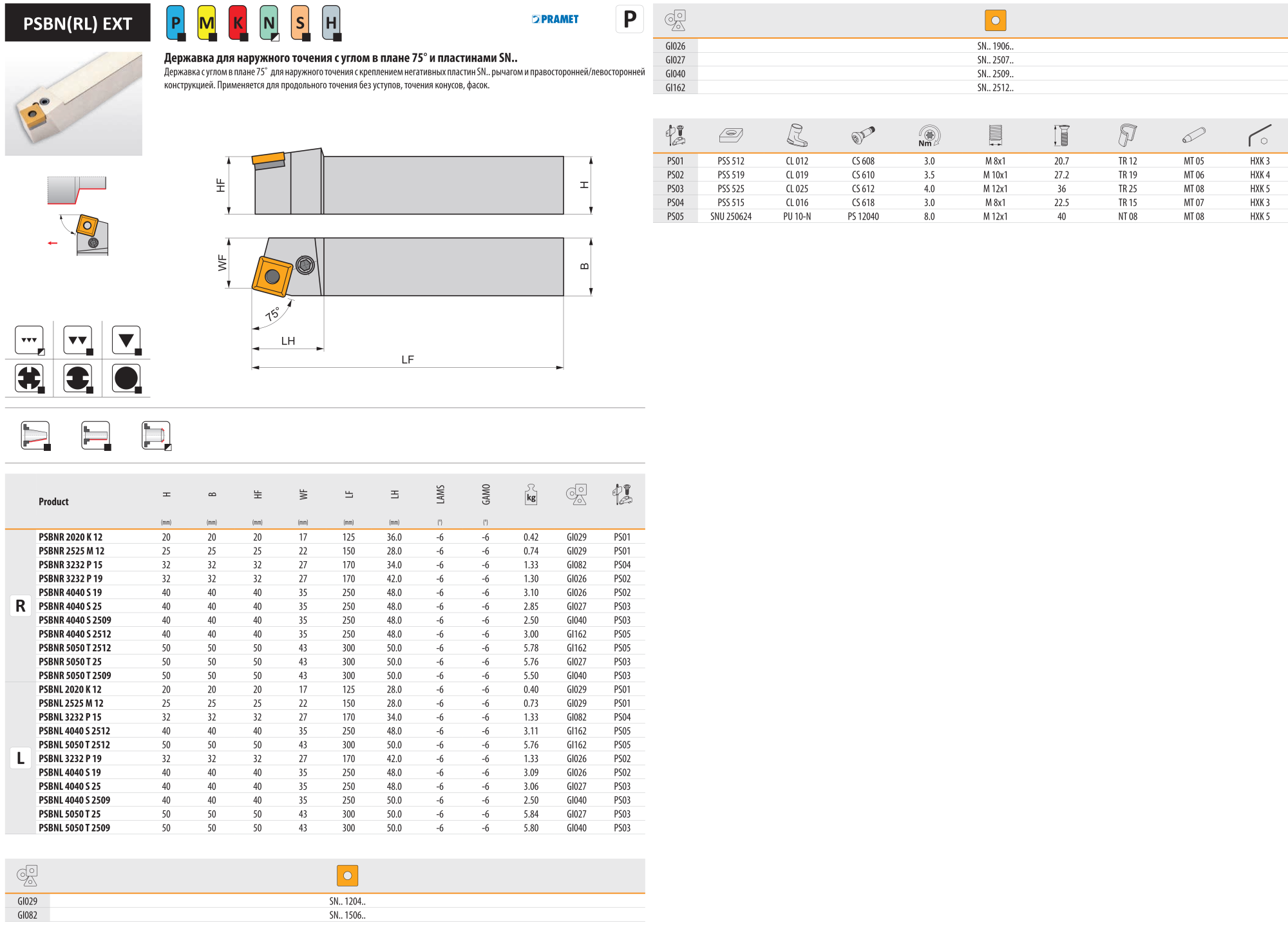Click the continuous cut solid circle icon
Viewport: 1288px width, 927px height.
click(126, 378)
